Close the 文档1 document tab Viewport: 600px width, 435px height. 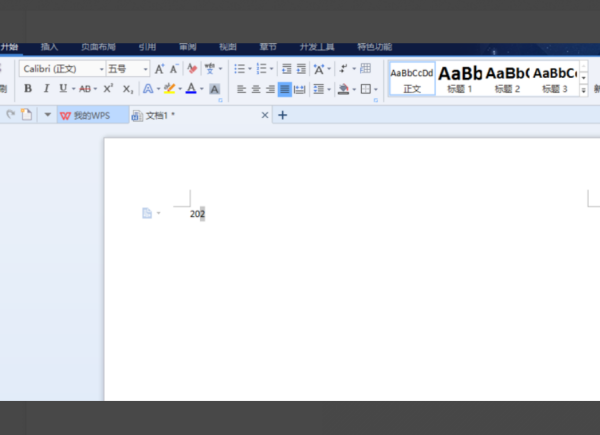pyautogui.click(x=265, y=115)
